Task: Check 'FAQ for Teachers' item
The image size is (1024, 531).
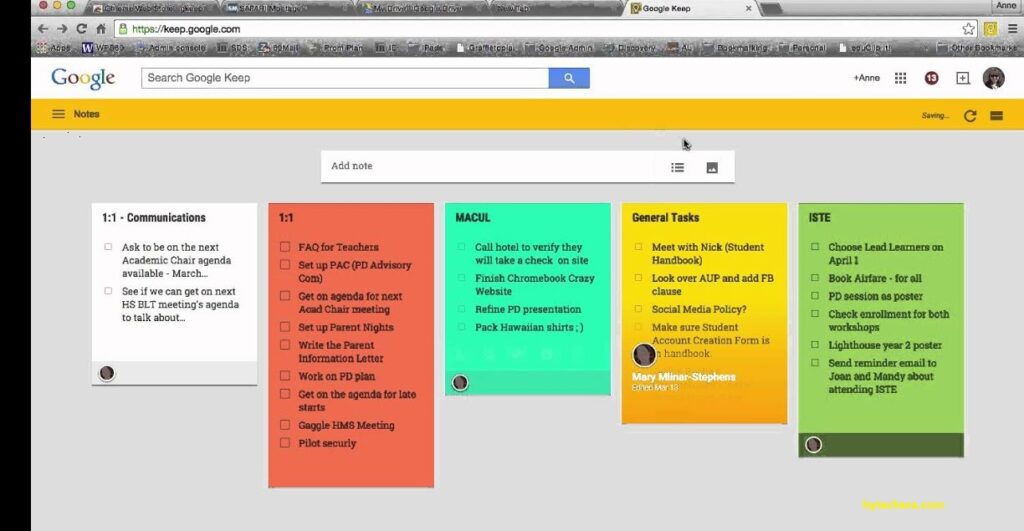Action: point(285,247)
